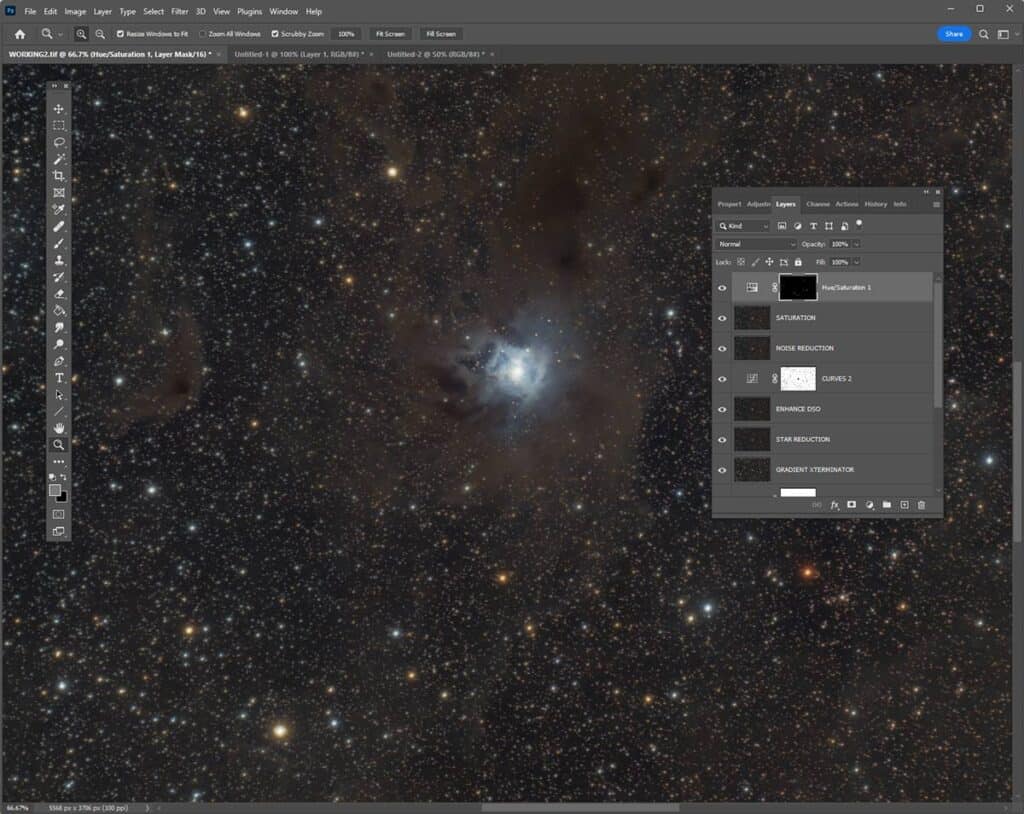
Task: Open the Filter menu
Action: coord(180,11)
